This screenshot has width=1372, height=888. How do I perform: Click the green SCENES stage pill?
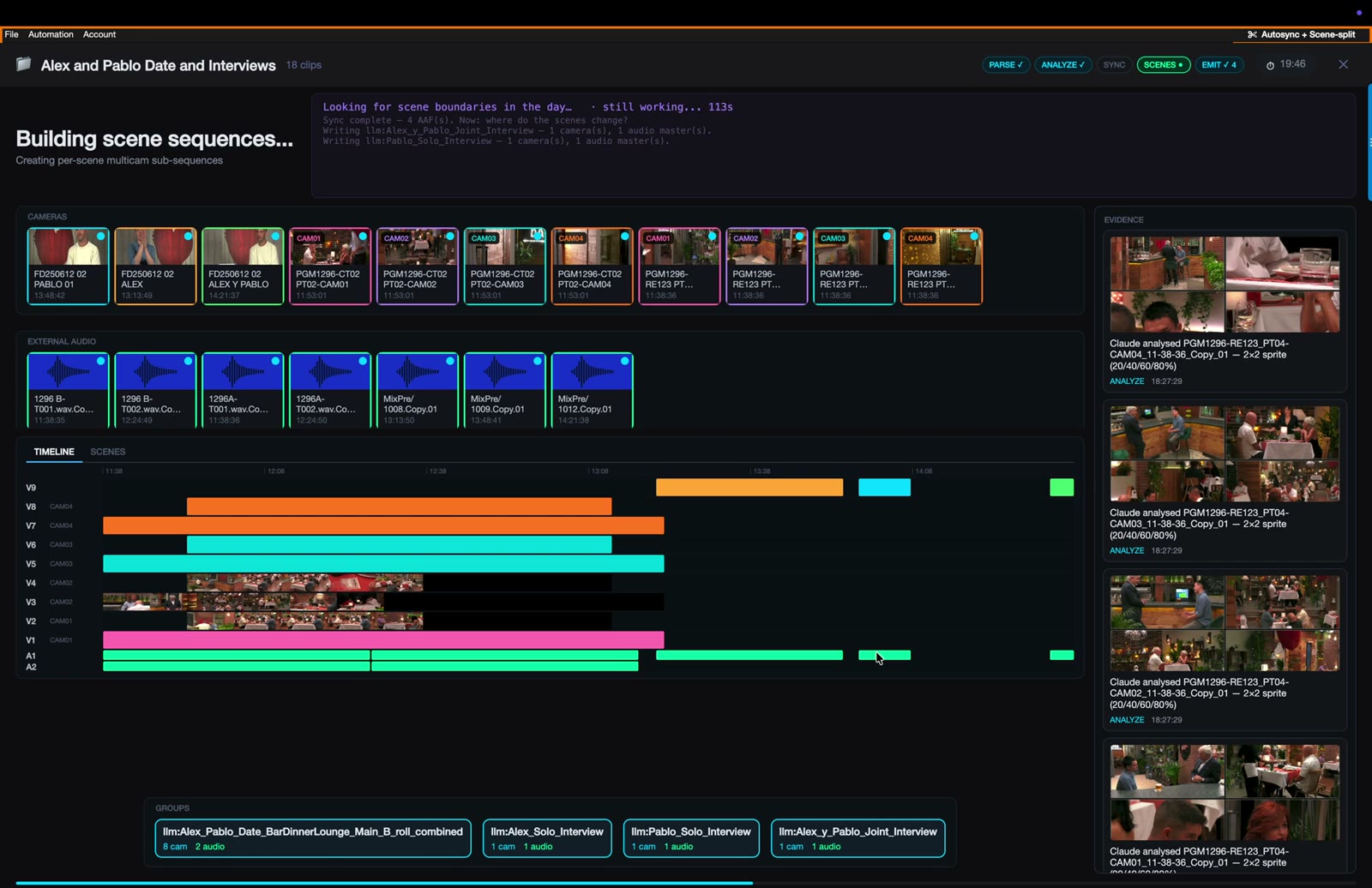tap(1164, 65)
